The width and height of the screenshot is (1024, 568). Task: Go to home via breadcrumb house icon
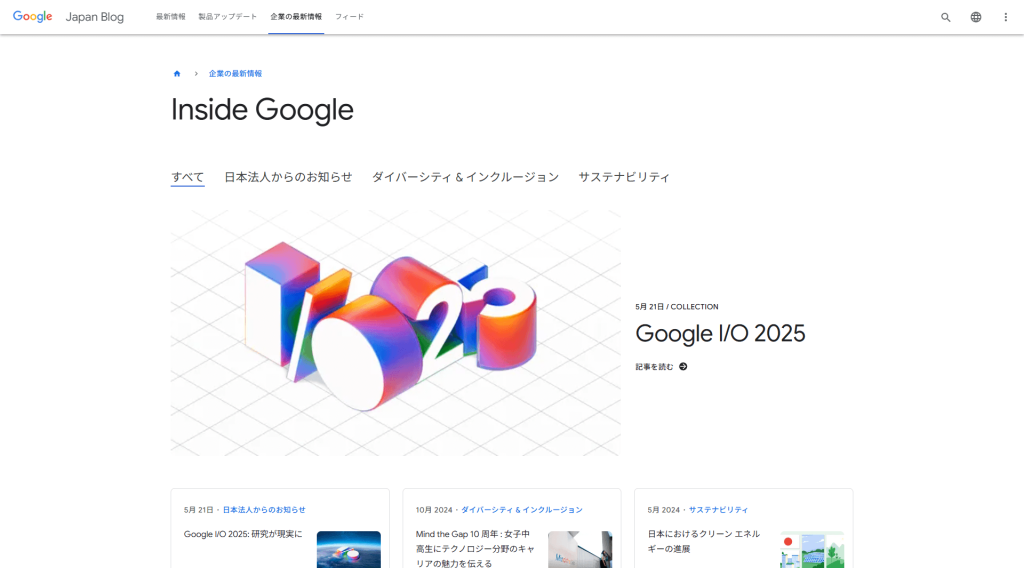[177, 74]
